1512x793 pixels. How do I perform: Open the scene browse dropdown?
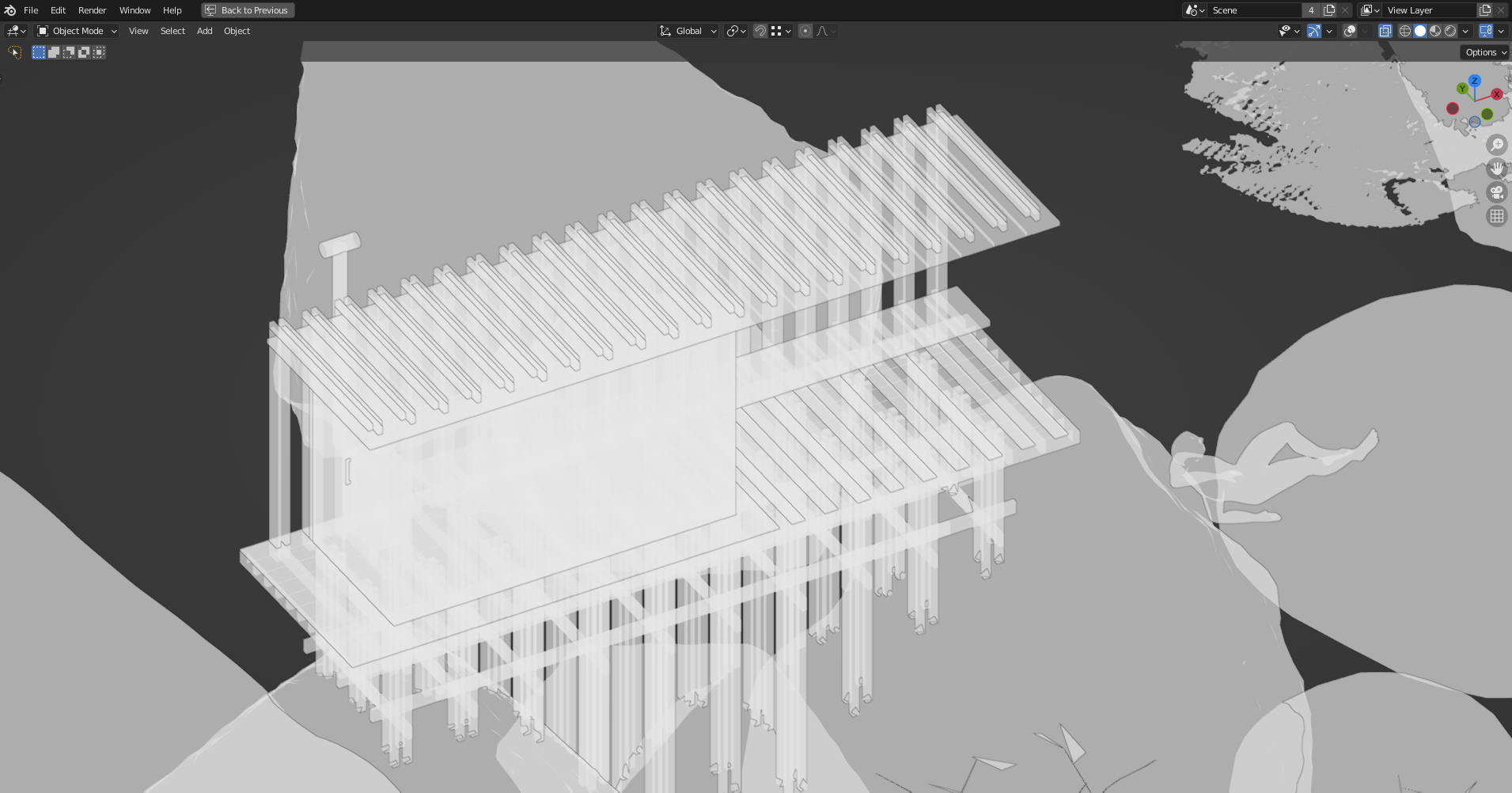point(1195,10)
